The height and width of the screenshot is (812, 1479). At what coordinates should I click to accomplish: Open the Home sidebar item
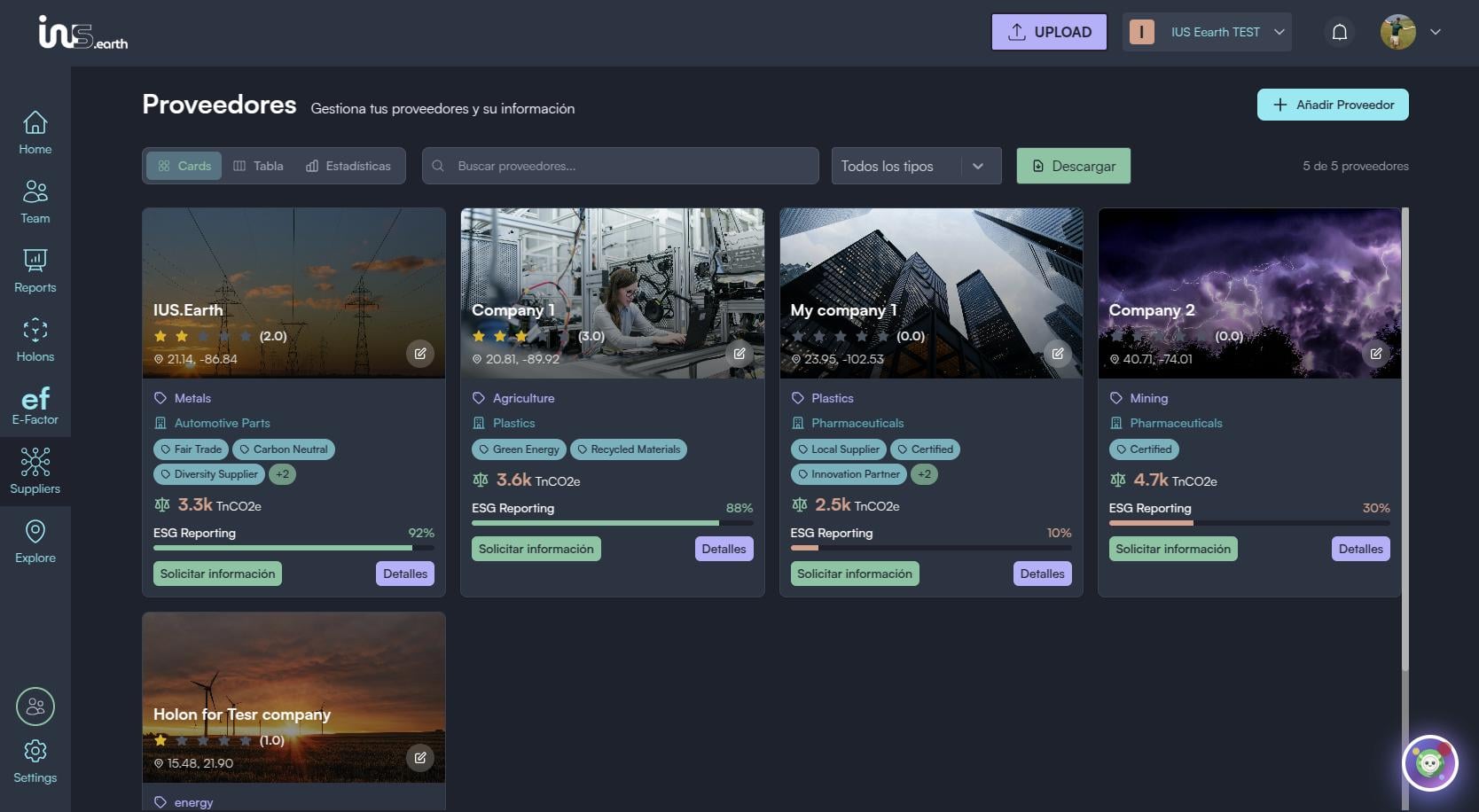(35, 133)
